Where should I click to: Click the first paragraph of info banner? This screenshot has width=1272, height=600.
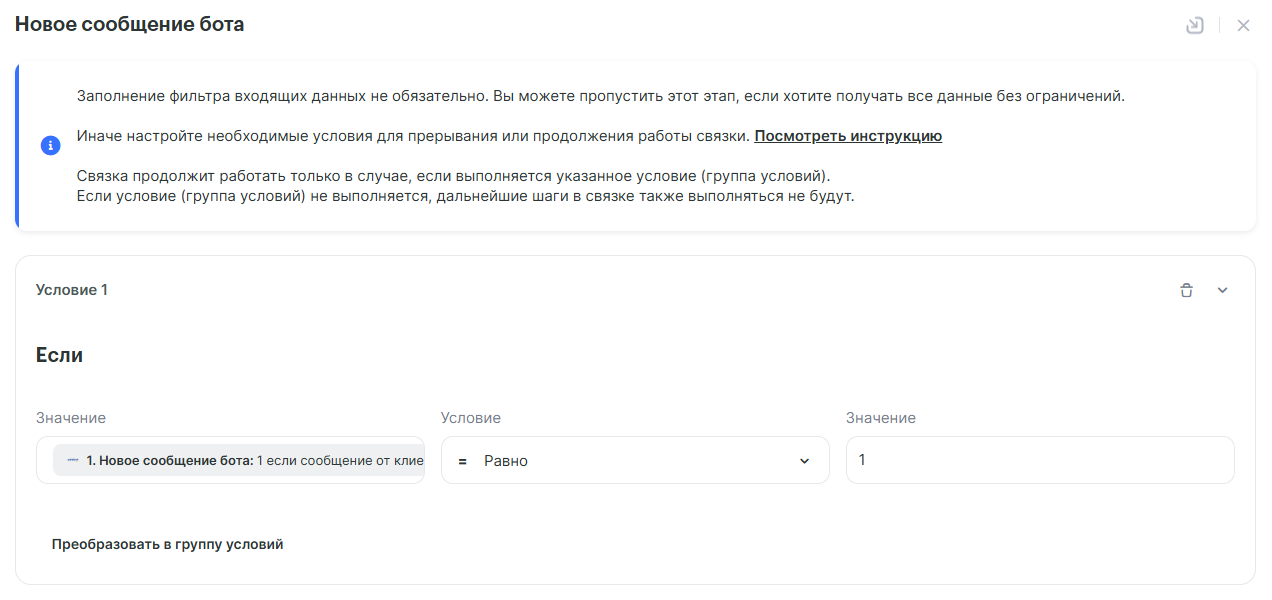point(600,97)
